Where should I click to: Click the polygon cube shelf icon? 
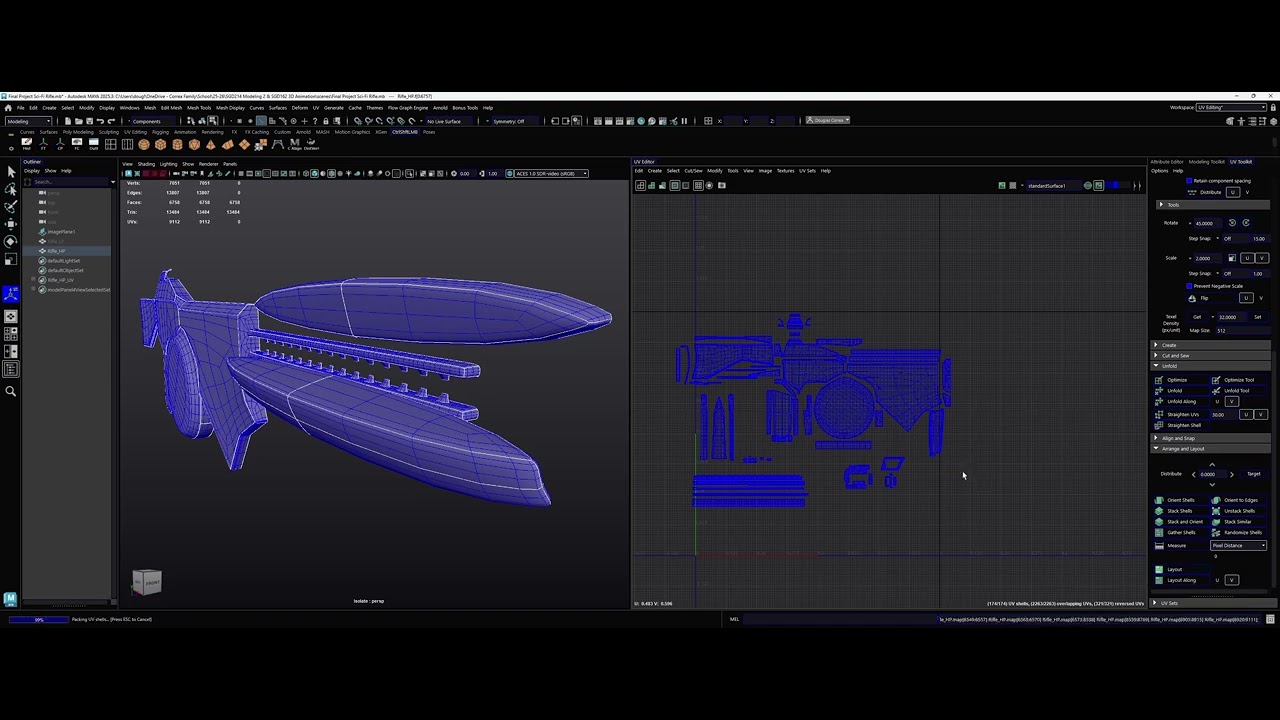pos(161,145)
